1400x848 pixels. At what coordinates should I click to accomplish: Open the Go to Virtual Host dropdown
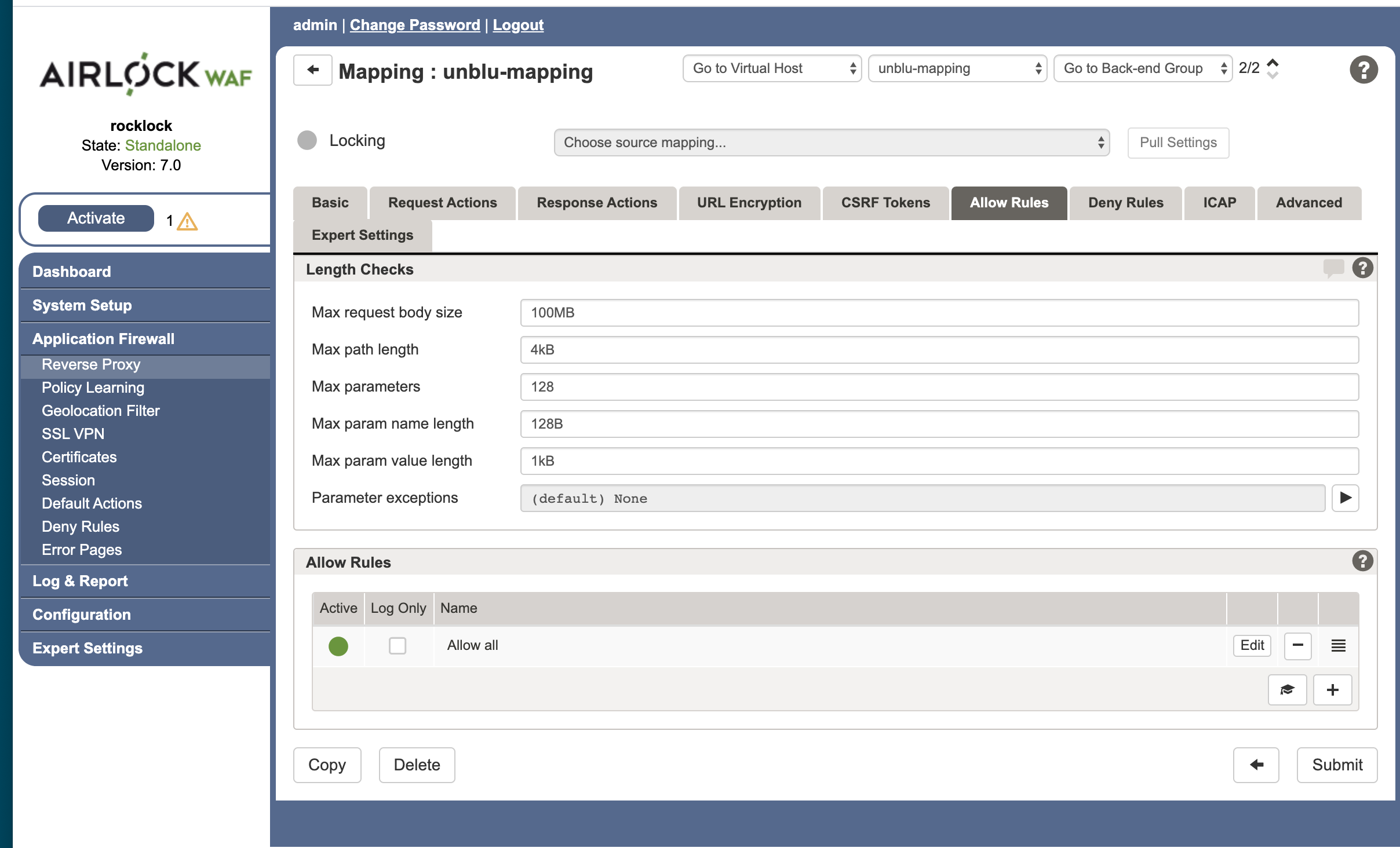[x=771, y=68]
